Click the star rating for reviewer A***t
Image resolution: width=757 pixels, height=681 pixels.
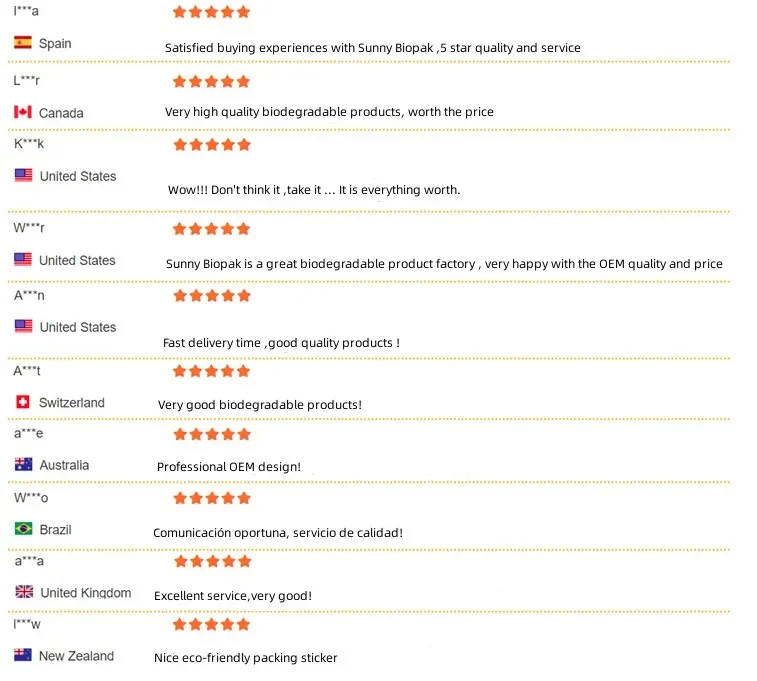[211, 371]
